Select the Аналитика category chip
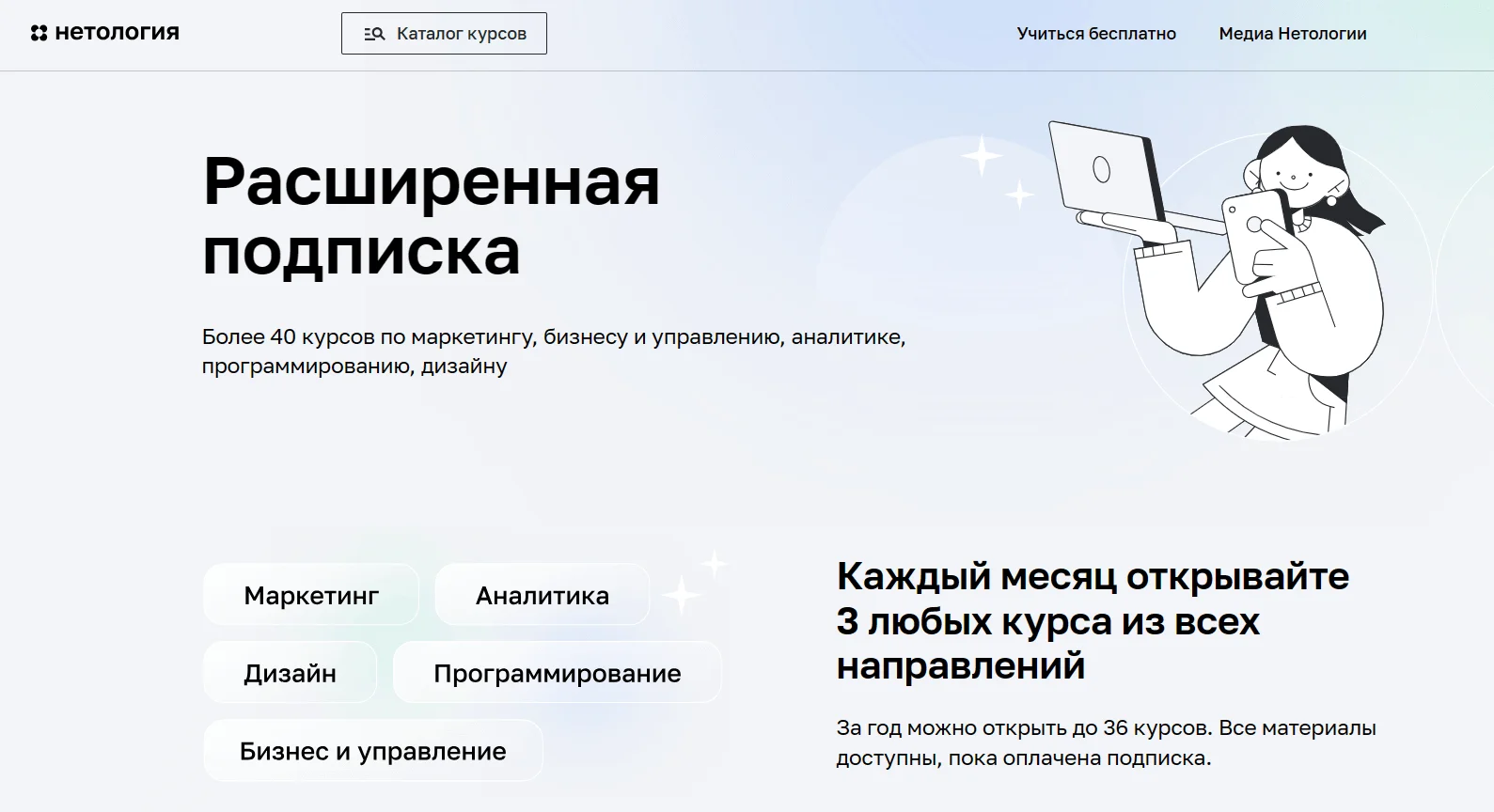The height and width of the screenshot is (812, 1494). 543,595
